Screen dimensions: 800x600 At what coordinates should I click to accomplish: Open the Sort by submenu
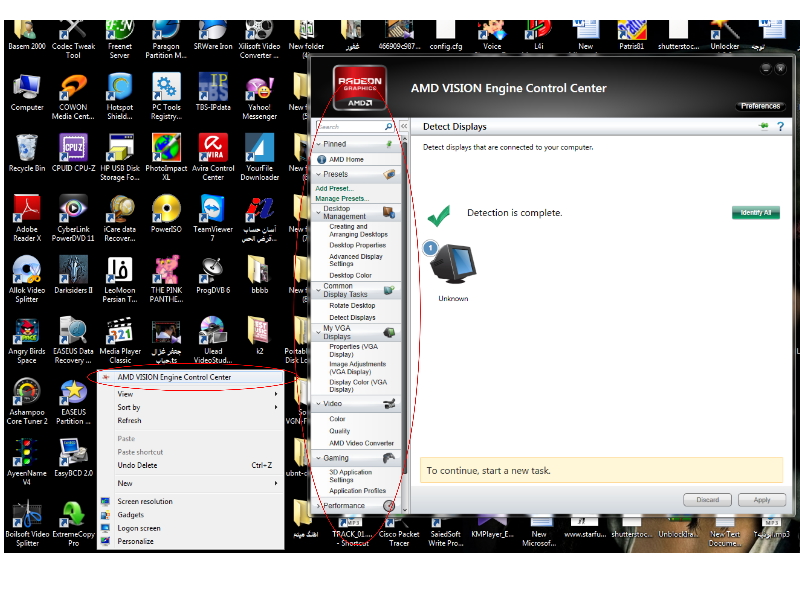tap(191, 407)
